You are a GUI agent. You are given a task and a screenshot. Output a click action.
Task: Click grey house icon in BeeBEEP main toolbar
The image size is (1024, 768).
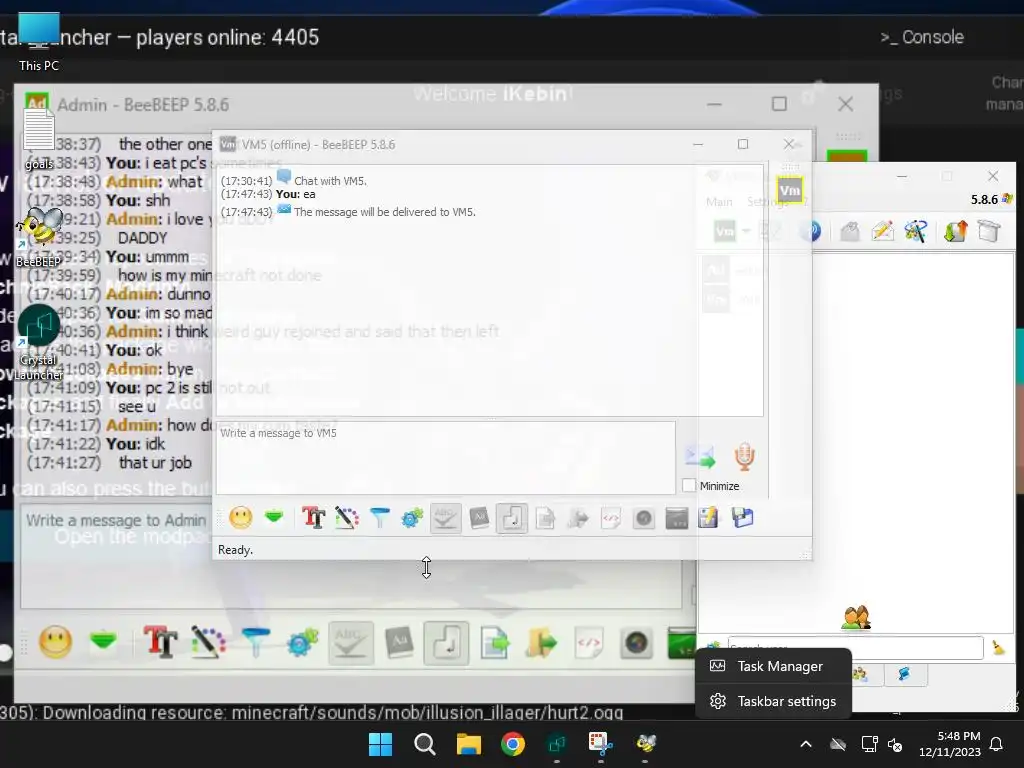point(850,231)
